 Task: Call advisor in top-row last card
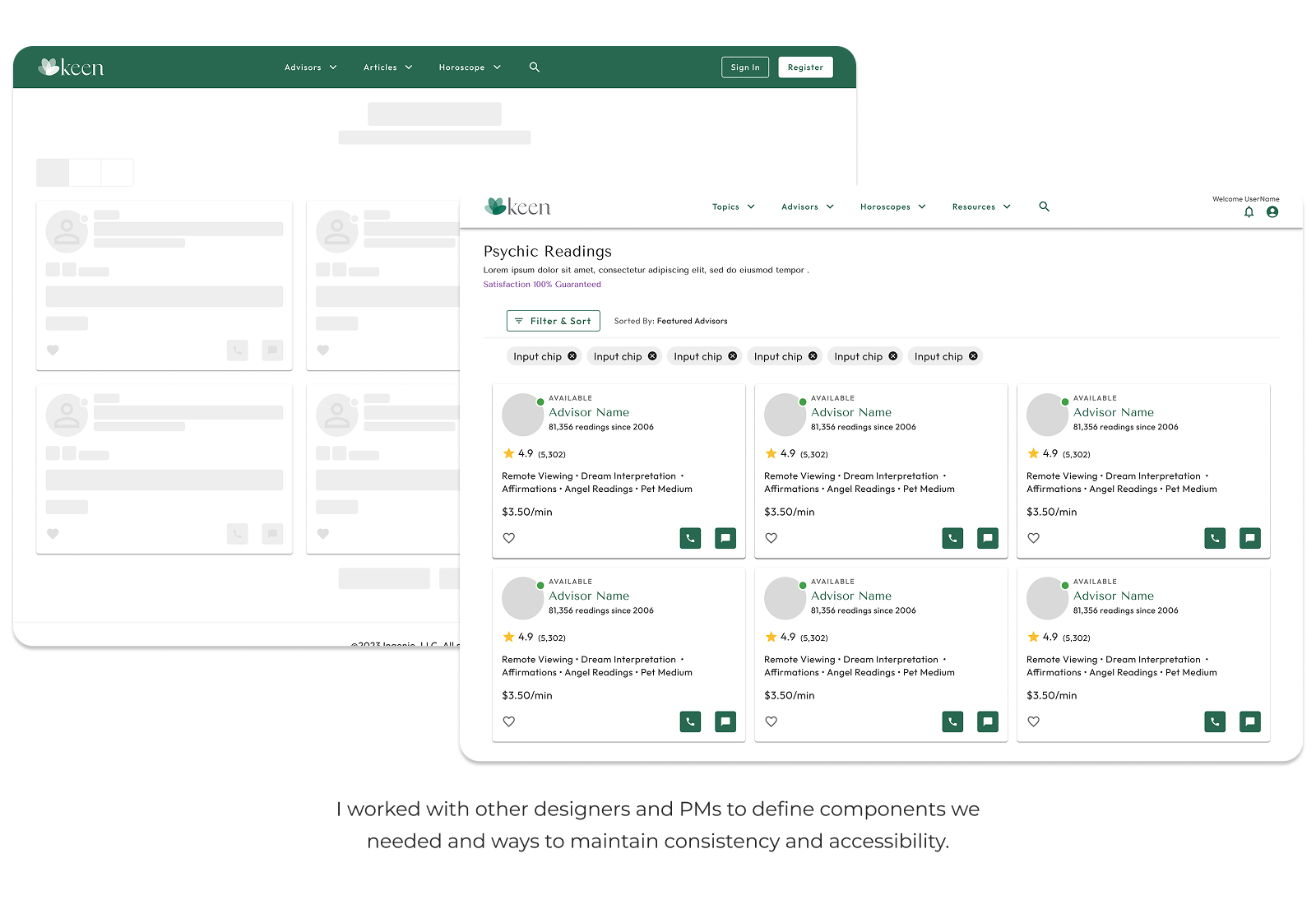pyautogui.click(x=1215, y=538)
